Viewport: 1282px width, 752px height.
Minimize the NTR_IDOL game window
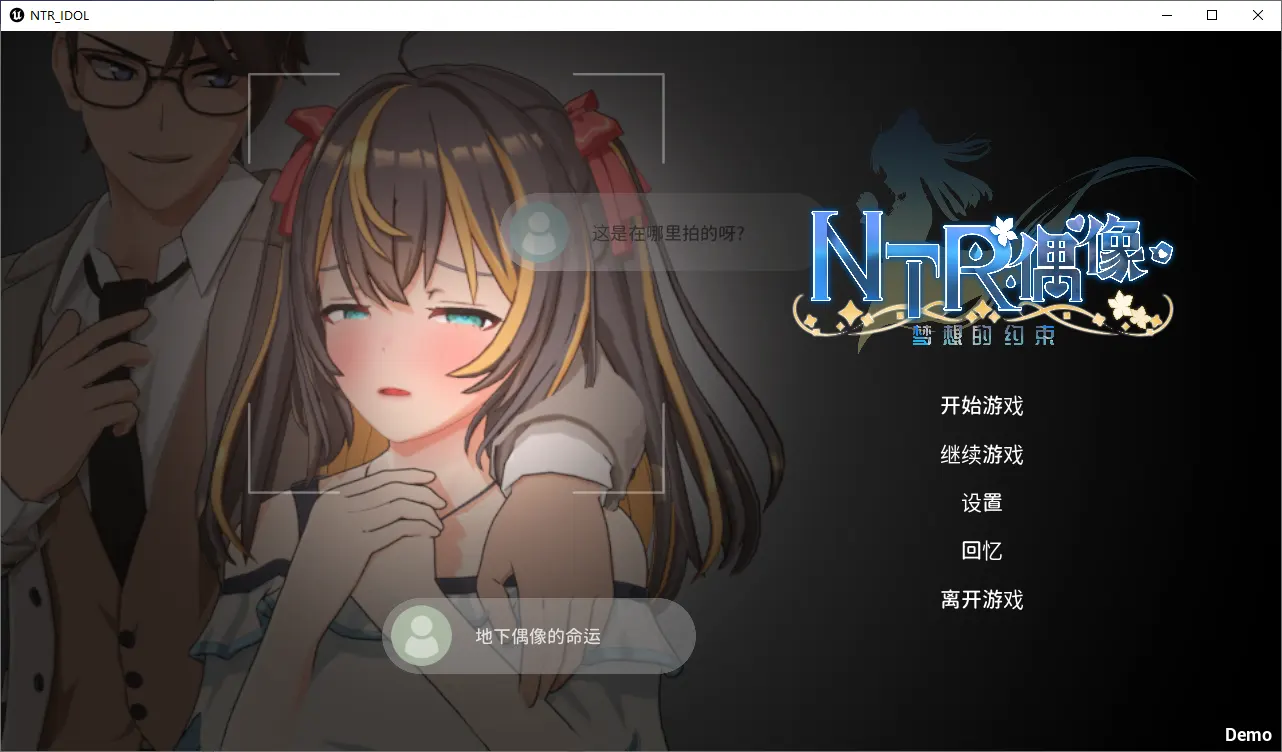[x=1166, y=14]
